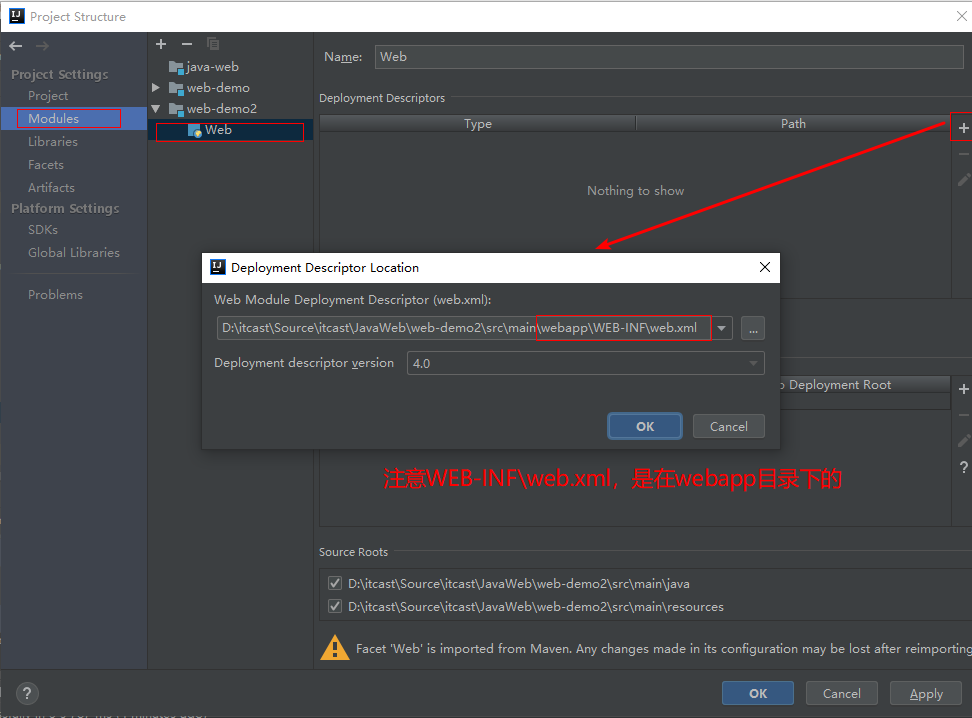The width and height of the screenshot is (972, 718).
Task: Click Cancel in Project Structure window
Action: pos(841,693)
